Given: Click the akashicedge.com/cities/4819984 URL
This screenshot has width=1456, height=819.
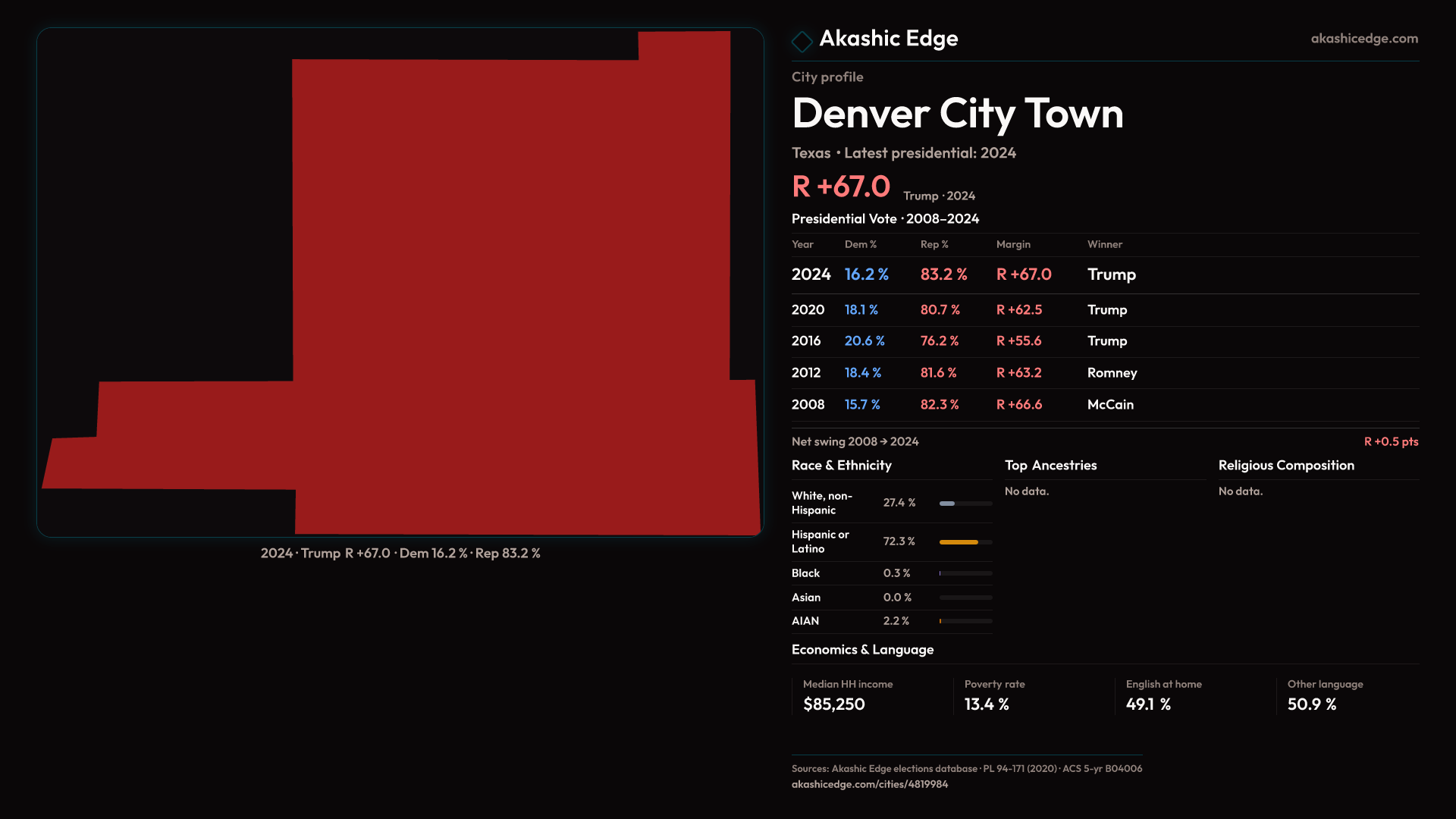Looking at the screenshot, I should tap(869, 784).
